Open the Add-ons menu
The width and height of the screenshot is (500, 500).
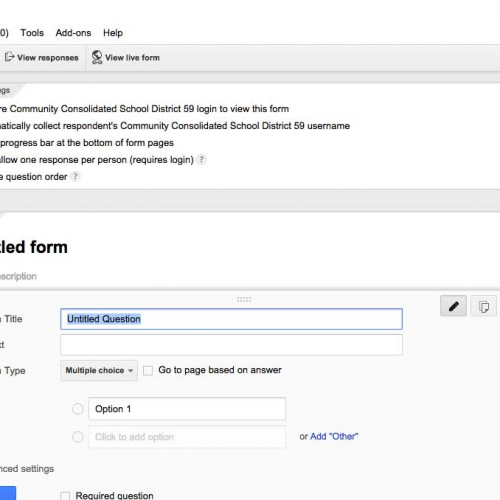click(73, 33)
